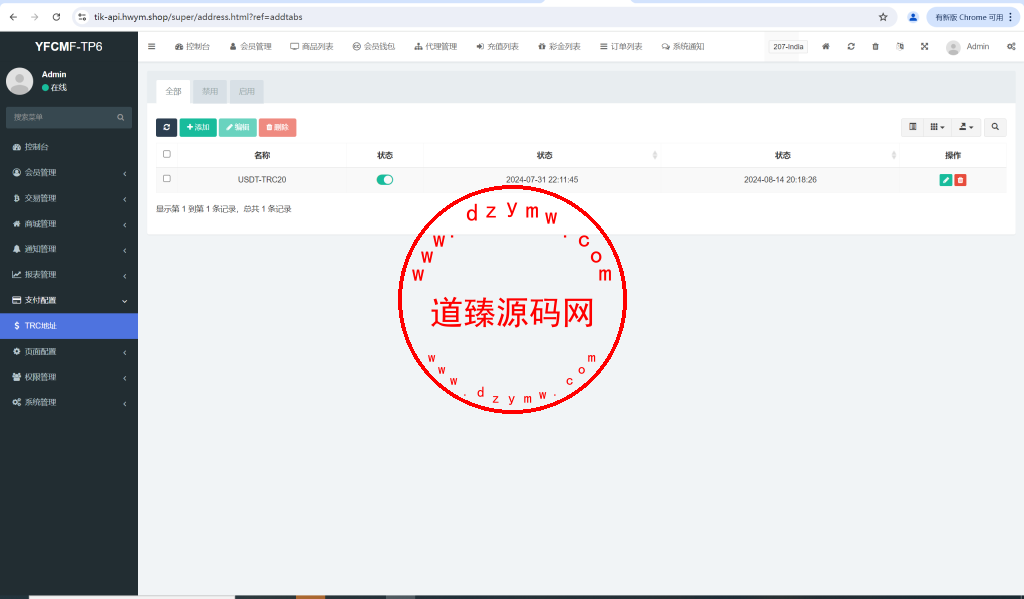Image resolution: width=1024 pixels, height=599 pixels.
Task: Expand 通知管理 sidebar menu
Action: click(x=69, y=249)
